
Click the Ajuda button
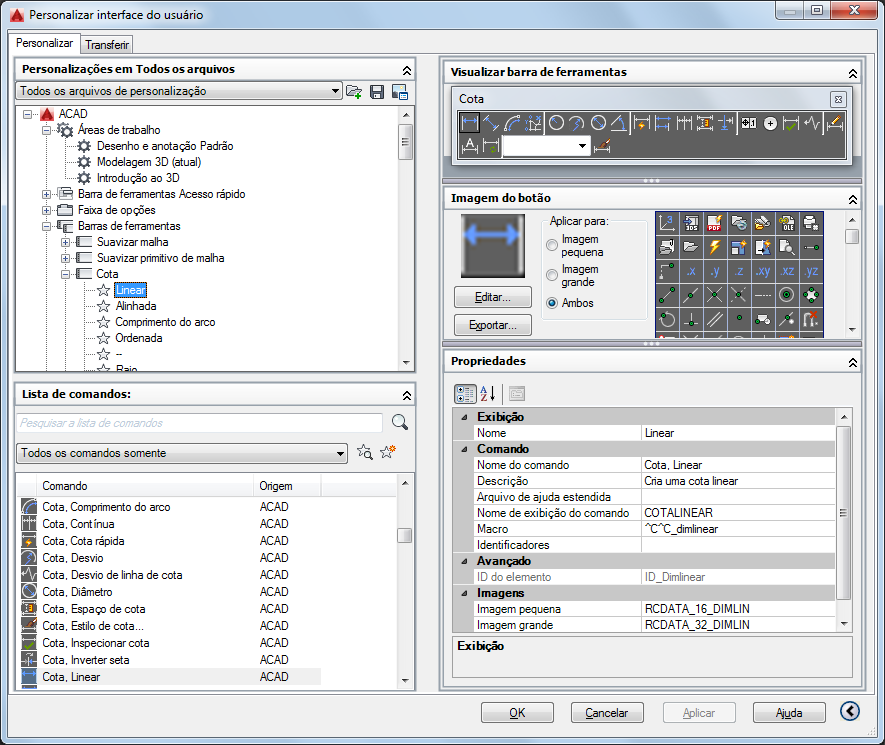click(789, 713)
